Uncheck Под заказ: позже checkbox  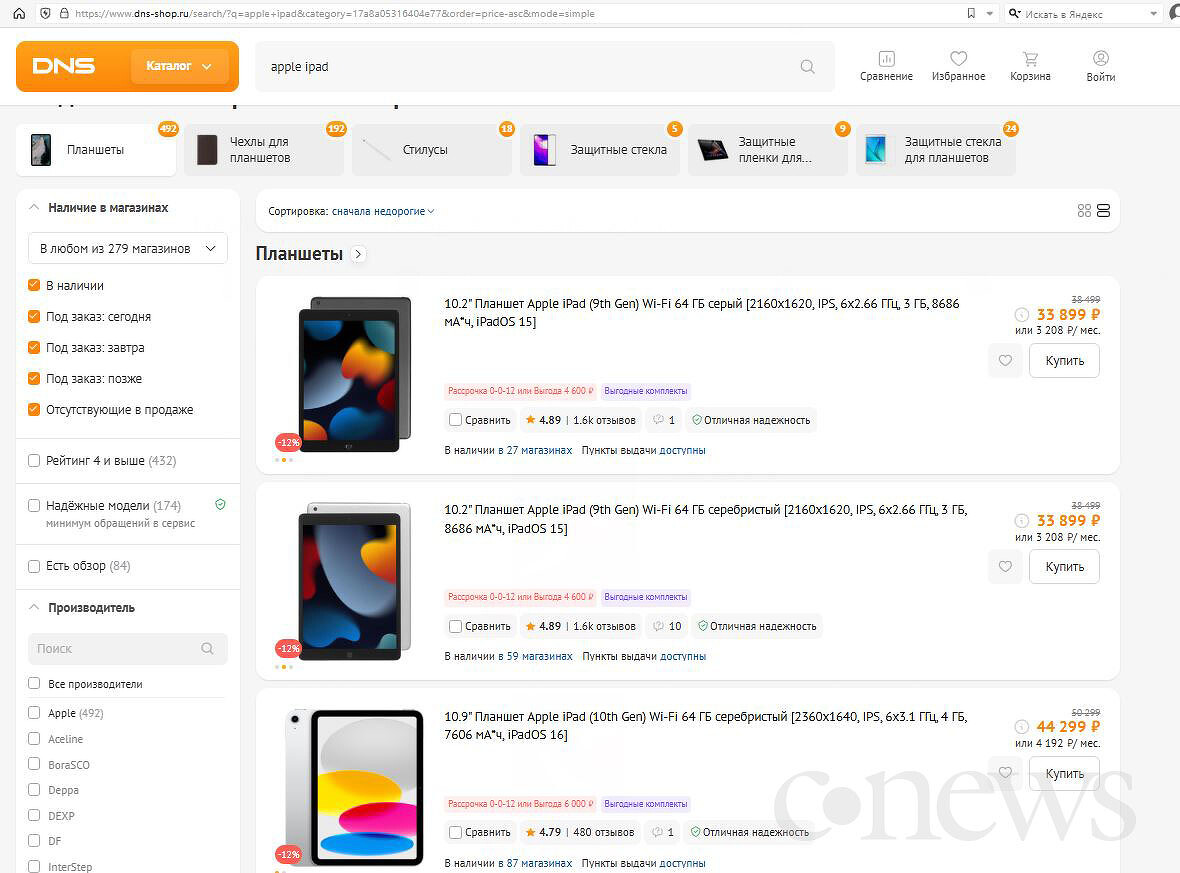(x=34, y=379)
